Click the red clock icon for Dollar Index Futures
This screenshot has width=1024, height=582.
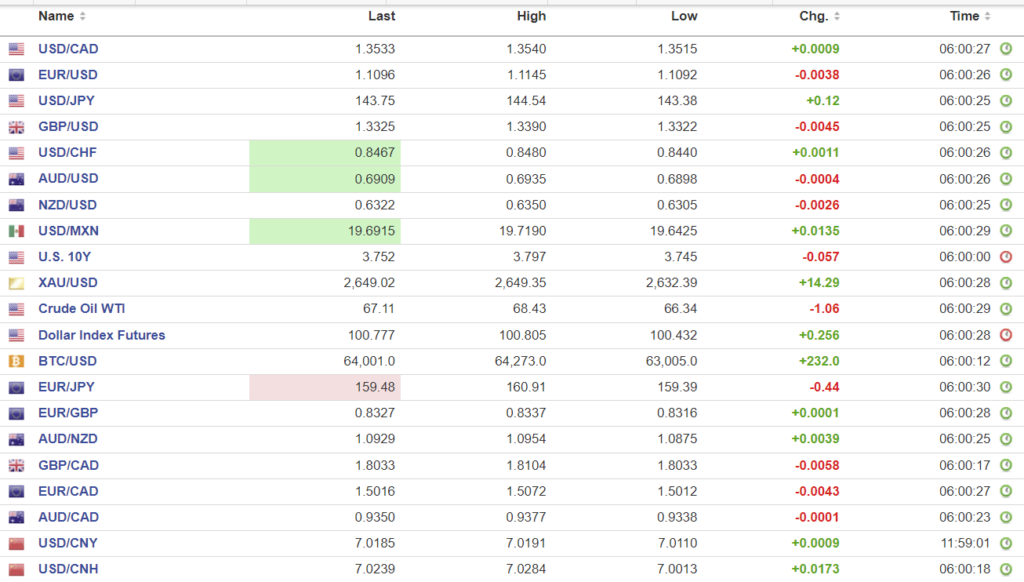[x=1005, y=335]
